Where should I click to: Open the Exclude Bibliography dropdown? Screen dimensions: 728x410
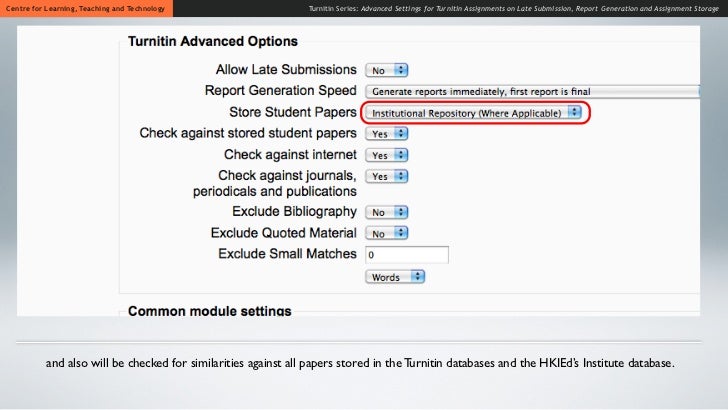387,212
